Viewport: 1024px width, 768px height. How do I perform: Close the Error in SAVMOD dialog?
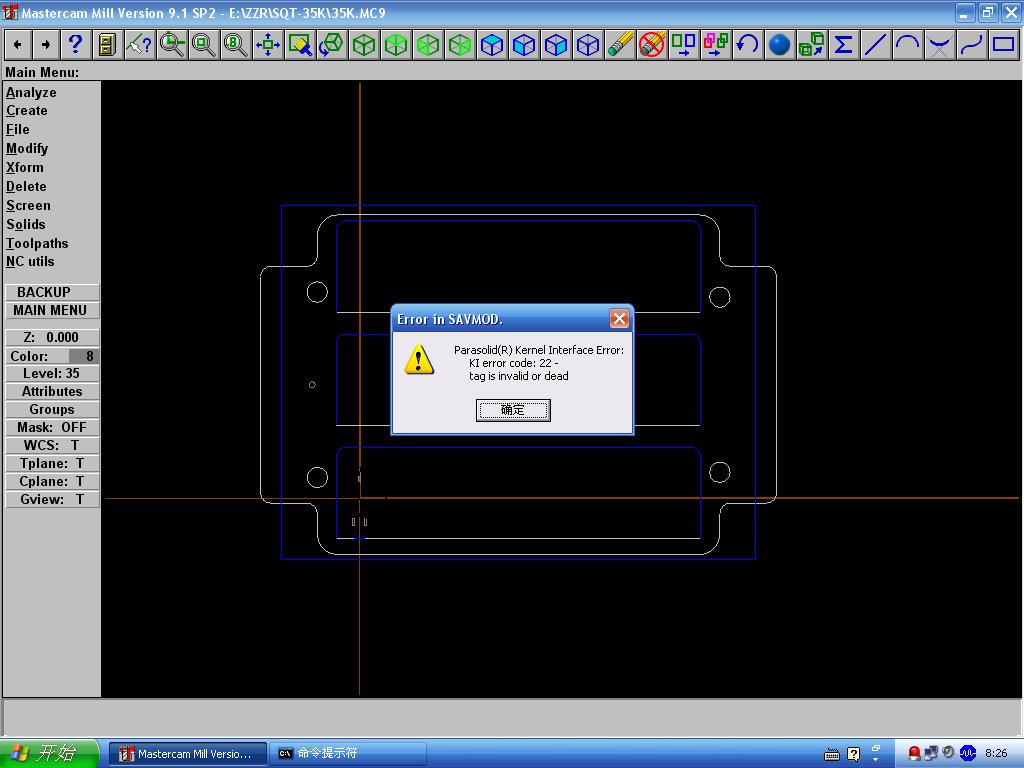pos(619,319)
